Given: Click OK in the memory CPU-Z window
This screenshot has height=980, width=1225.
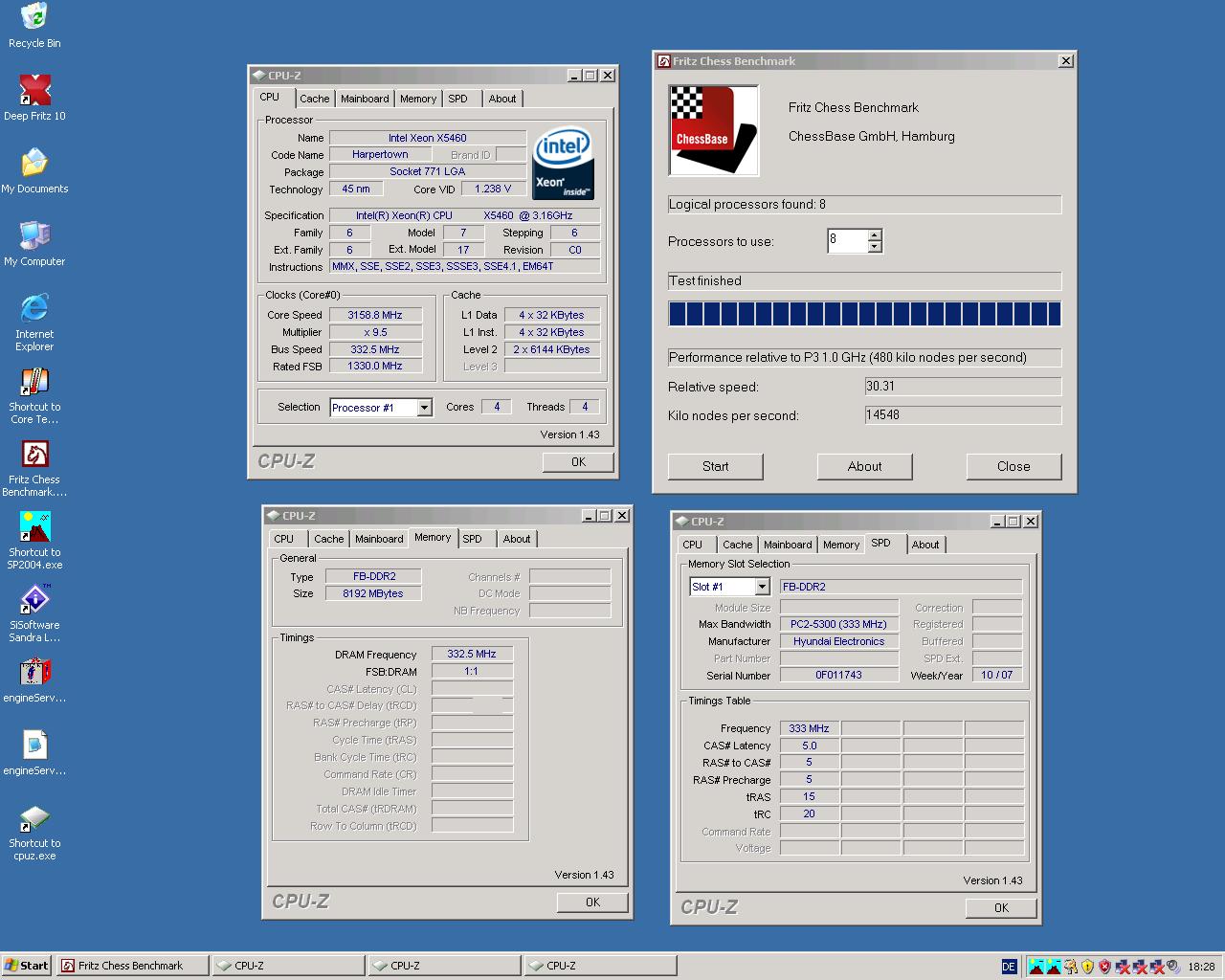Looking at the screenshot, I should pos(592,902).
